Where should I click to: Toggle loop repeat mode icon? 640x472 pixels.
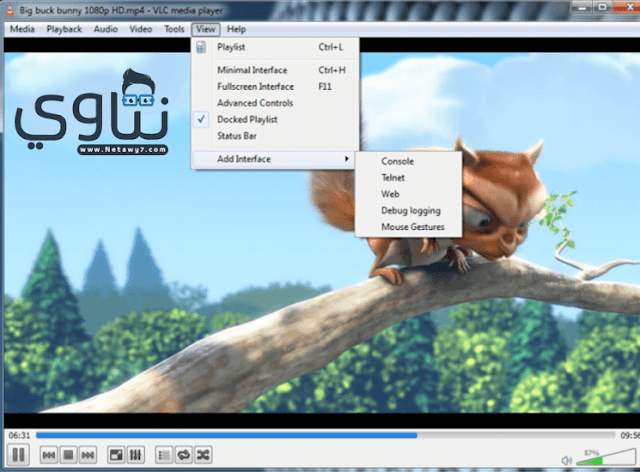[184, 455]
